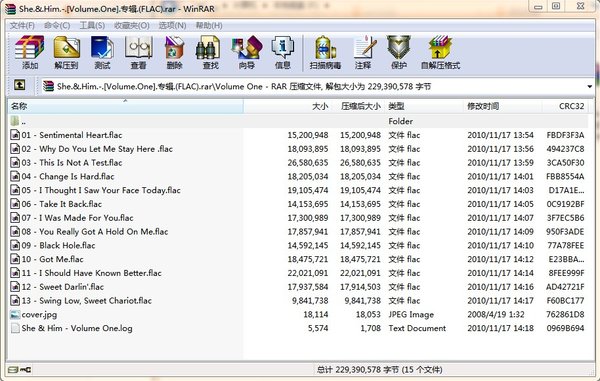Click the 扫描病毒 (Virus Scan) icon

[325, 47]
